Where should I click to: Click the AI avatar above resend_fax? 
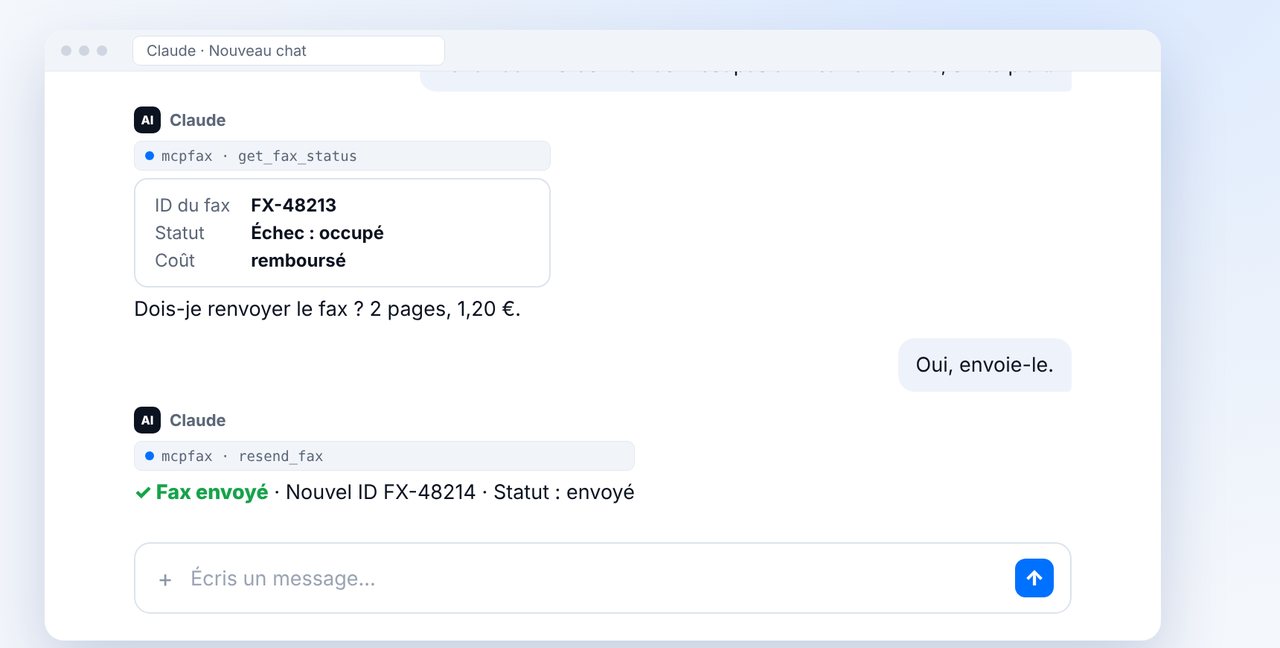click(147, 420)
